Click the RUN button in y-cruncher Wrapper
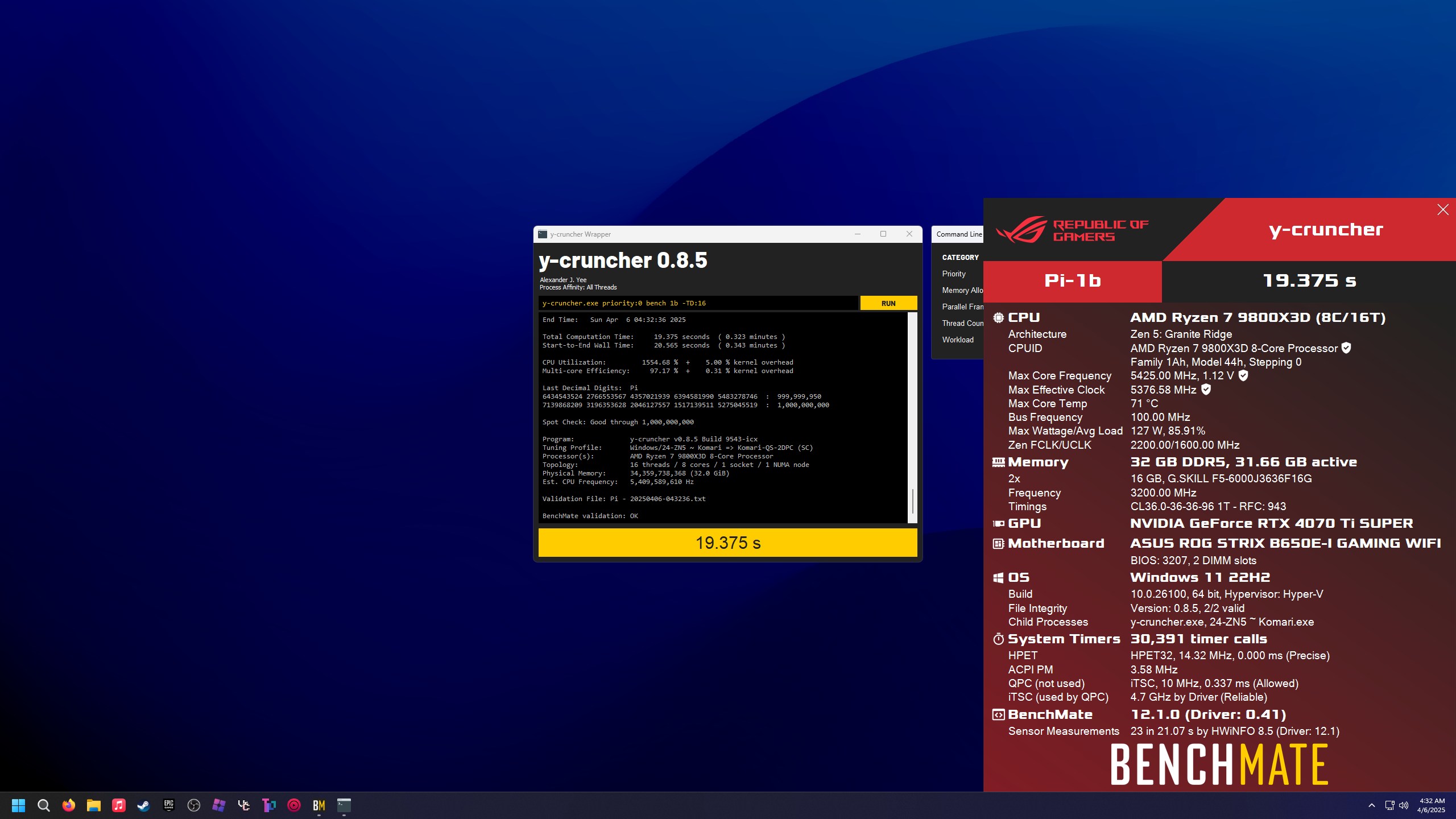Image resolution: width=1456 pixels, height=819 pixels. 888,303
